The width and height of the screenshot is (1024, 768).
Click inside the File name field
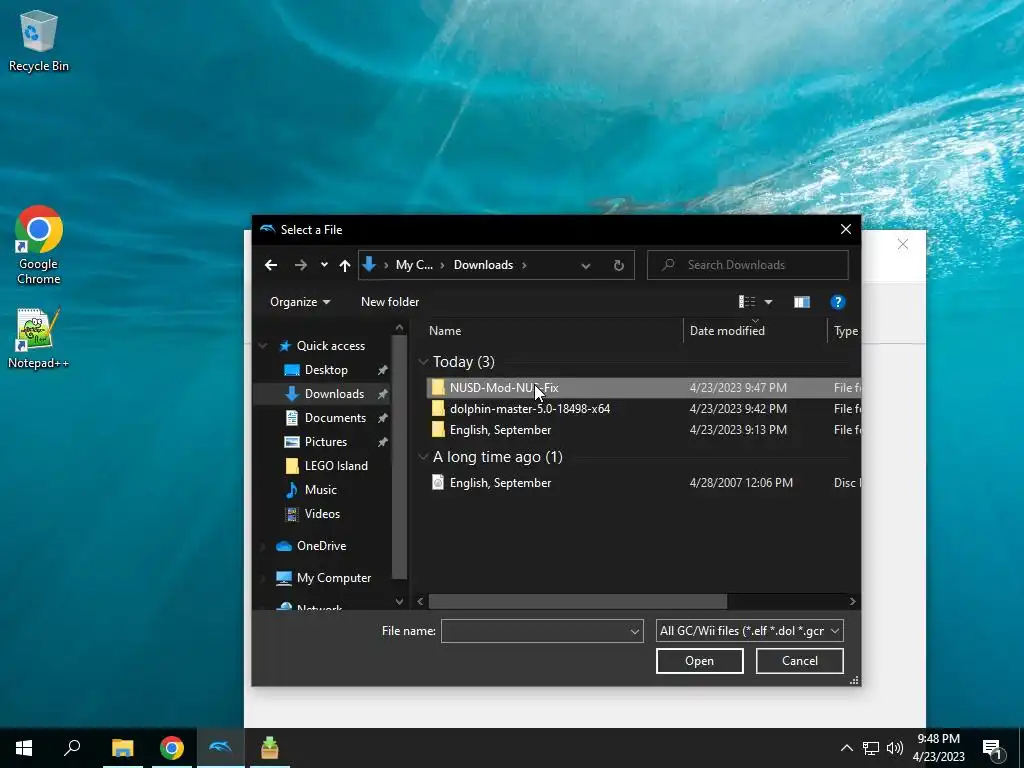coord(535,631)
